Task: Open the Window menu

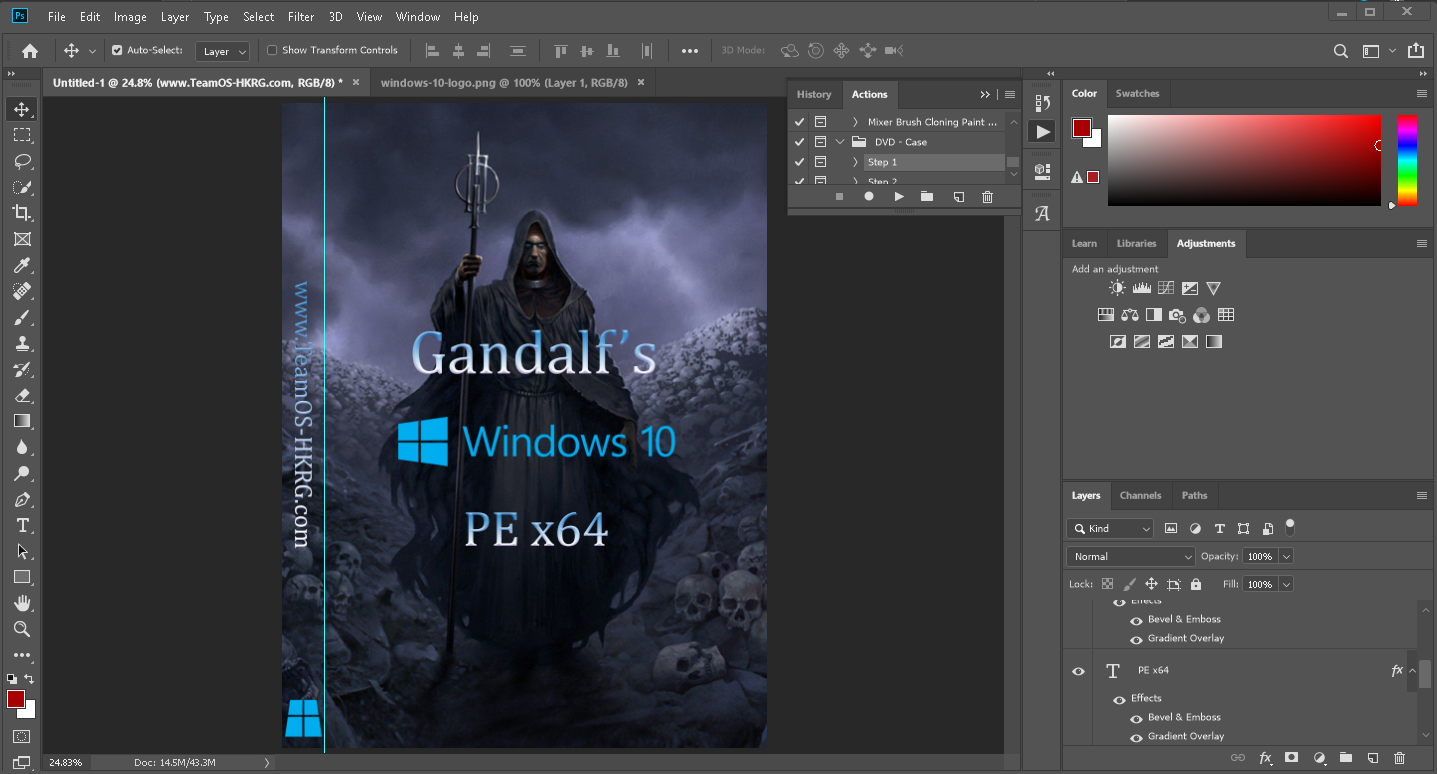Action: point(418,17)
